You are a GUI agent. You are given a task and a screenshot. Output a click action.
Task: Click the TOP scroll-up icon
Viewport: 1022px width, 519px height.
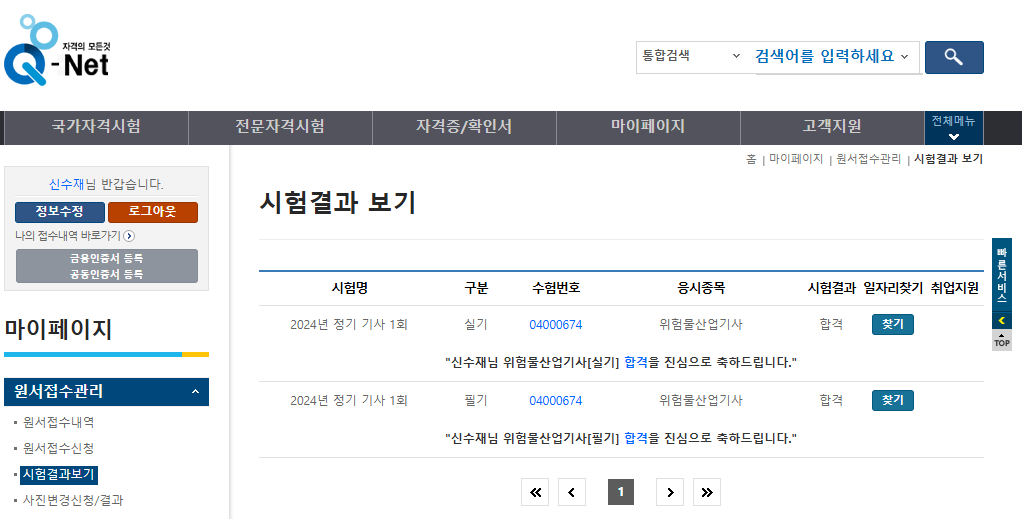coord(1002,341)
